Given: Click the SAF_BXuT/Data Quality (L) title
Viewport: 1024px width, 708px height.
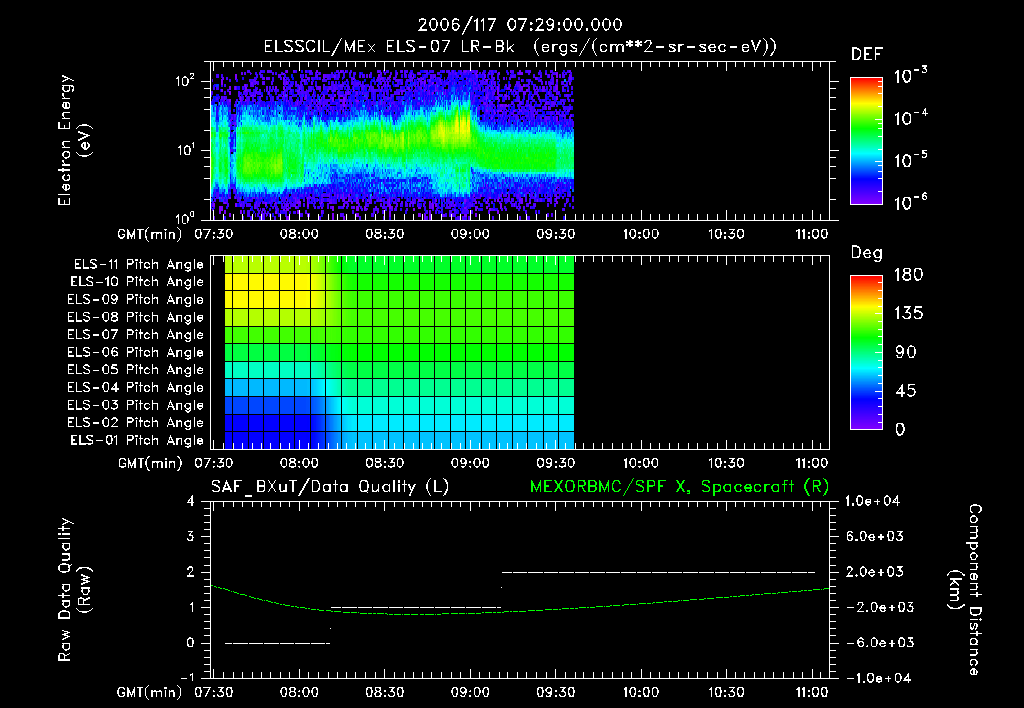Looking at the screenshot, I should point(330,487).
